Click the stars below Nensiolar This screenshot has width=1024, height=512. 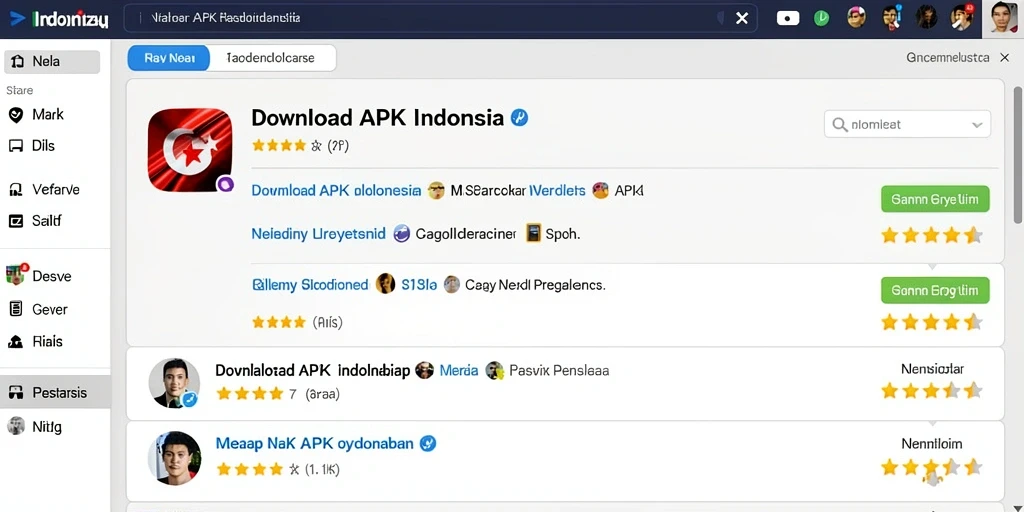(932, 391)
